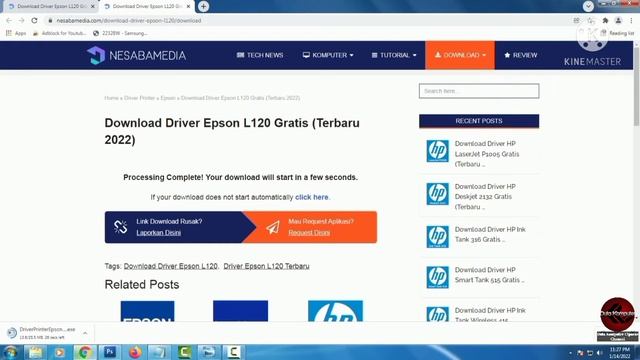Open Home breadcrumb link
The image size is (640, 360).
pos(111,98)
